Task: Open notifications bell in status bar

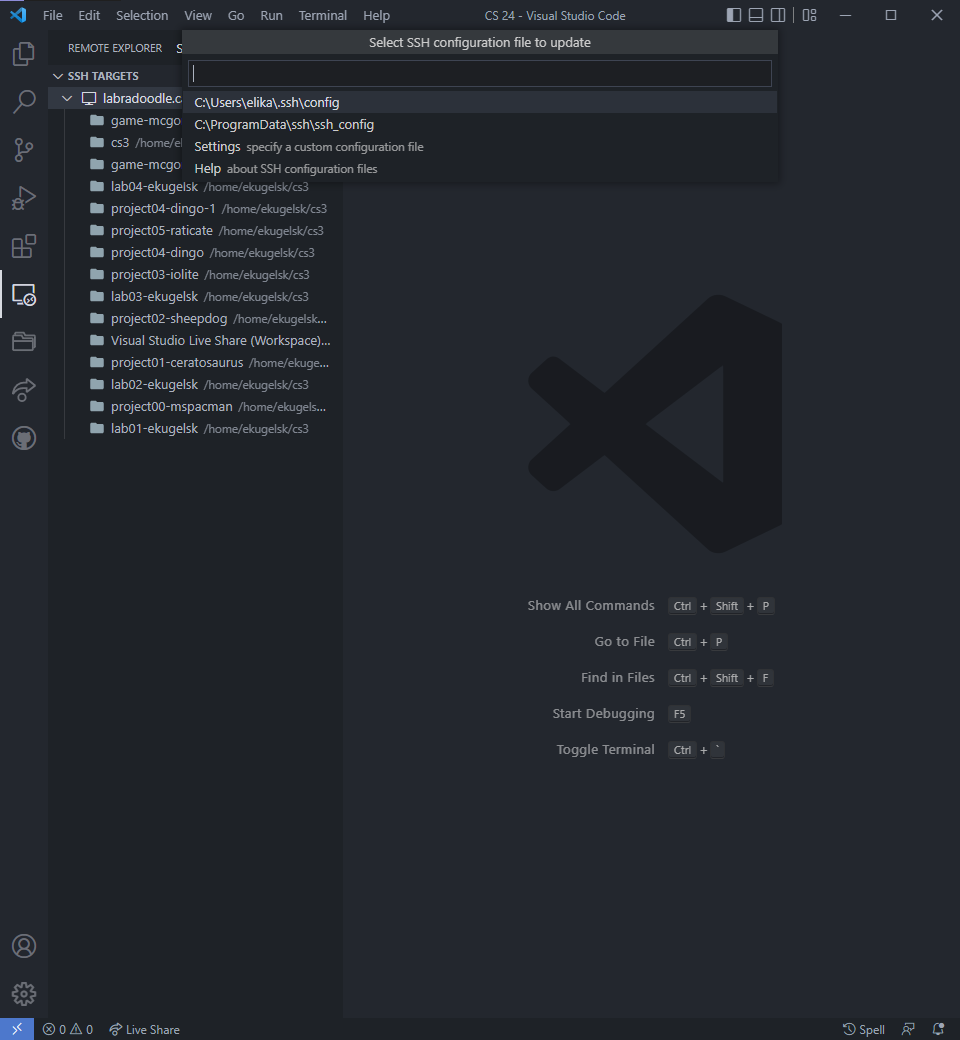Action: pos(938,1029)
